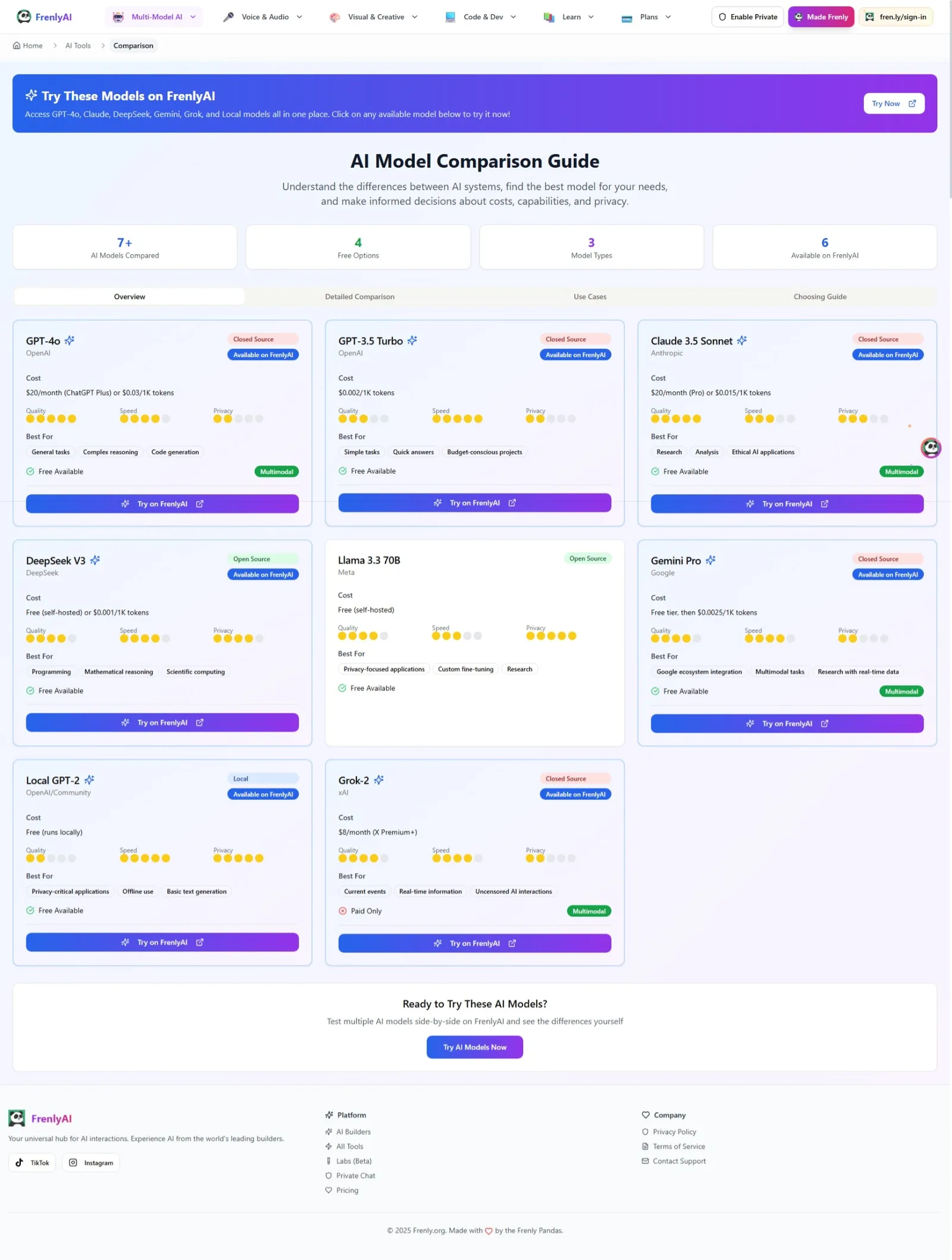Open the fren.ly/sign-in button

click(895, 17)
